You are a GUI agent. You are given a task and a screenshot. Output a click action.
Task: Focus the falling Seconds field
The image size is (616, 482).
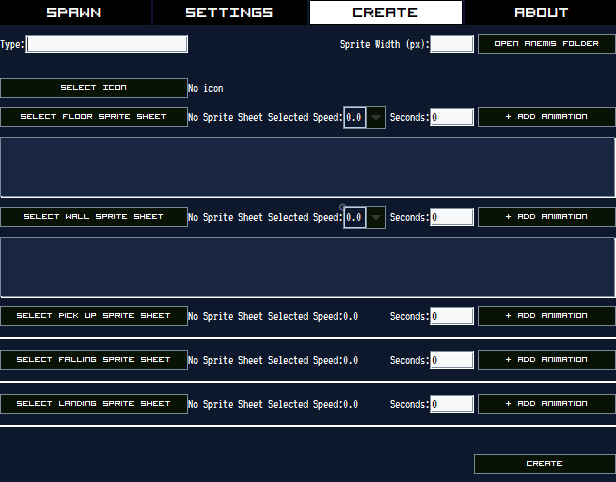[x=452, y=360]
